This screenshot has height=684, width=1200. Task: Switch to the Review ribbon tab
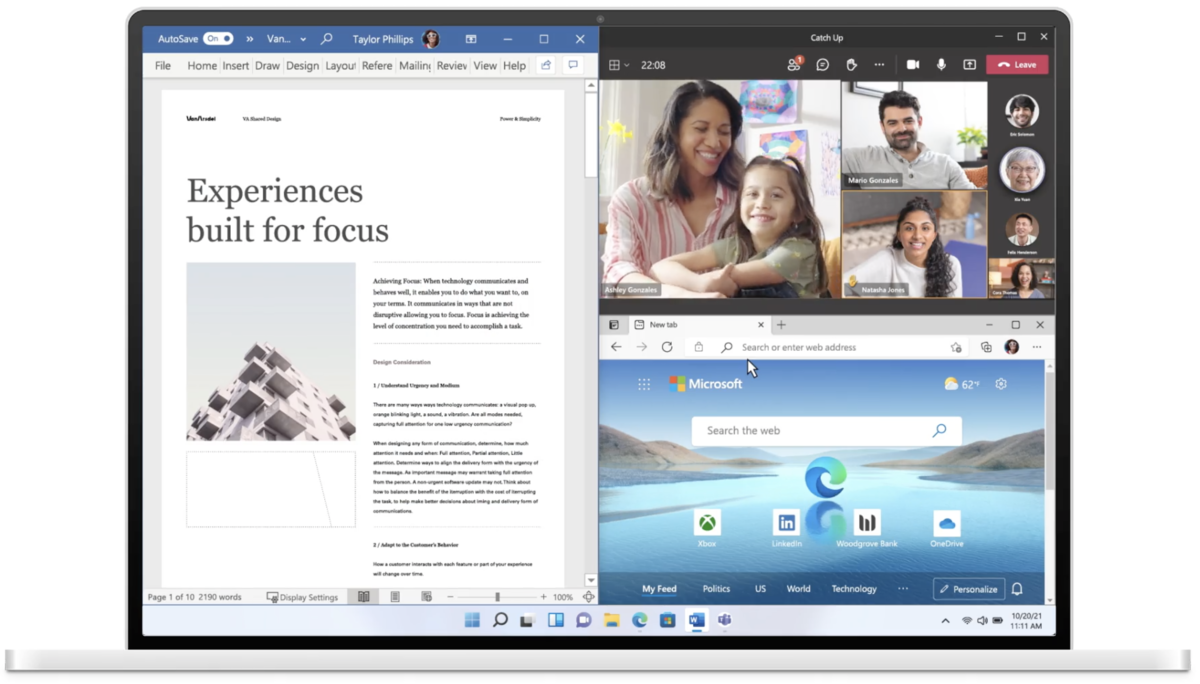452,66
